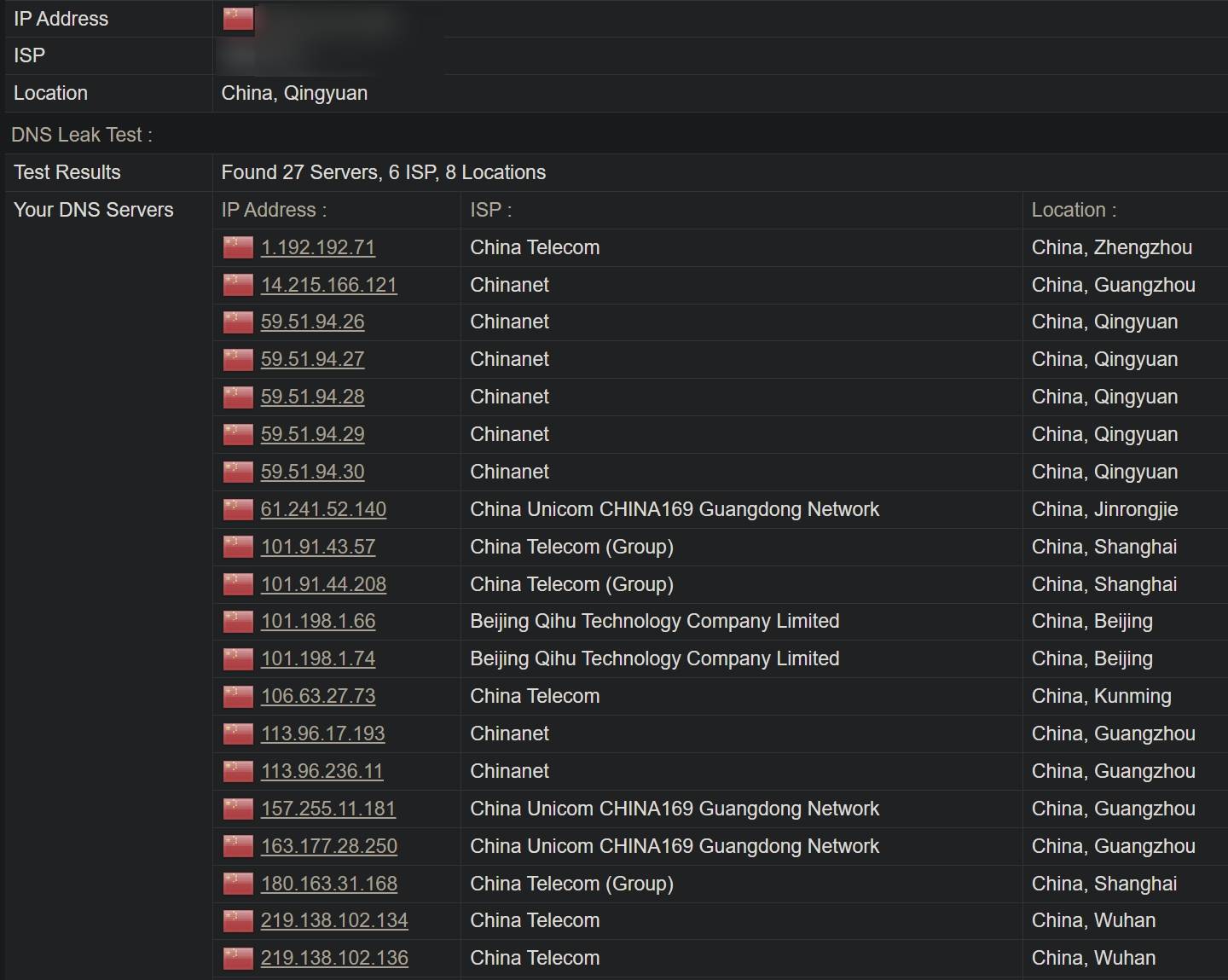
Task: Open IP address link 101.198.1.66
Action: click(318, 621)
